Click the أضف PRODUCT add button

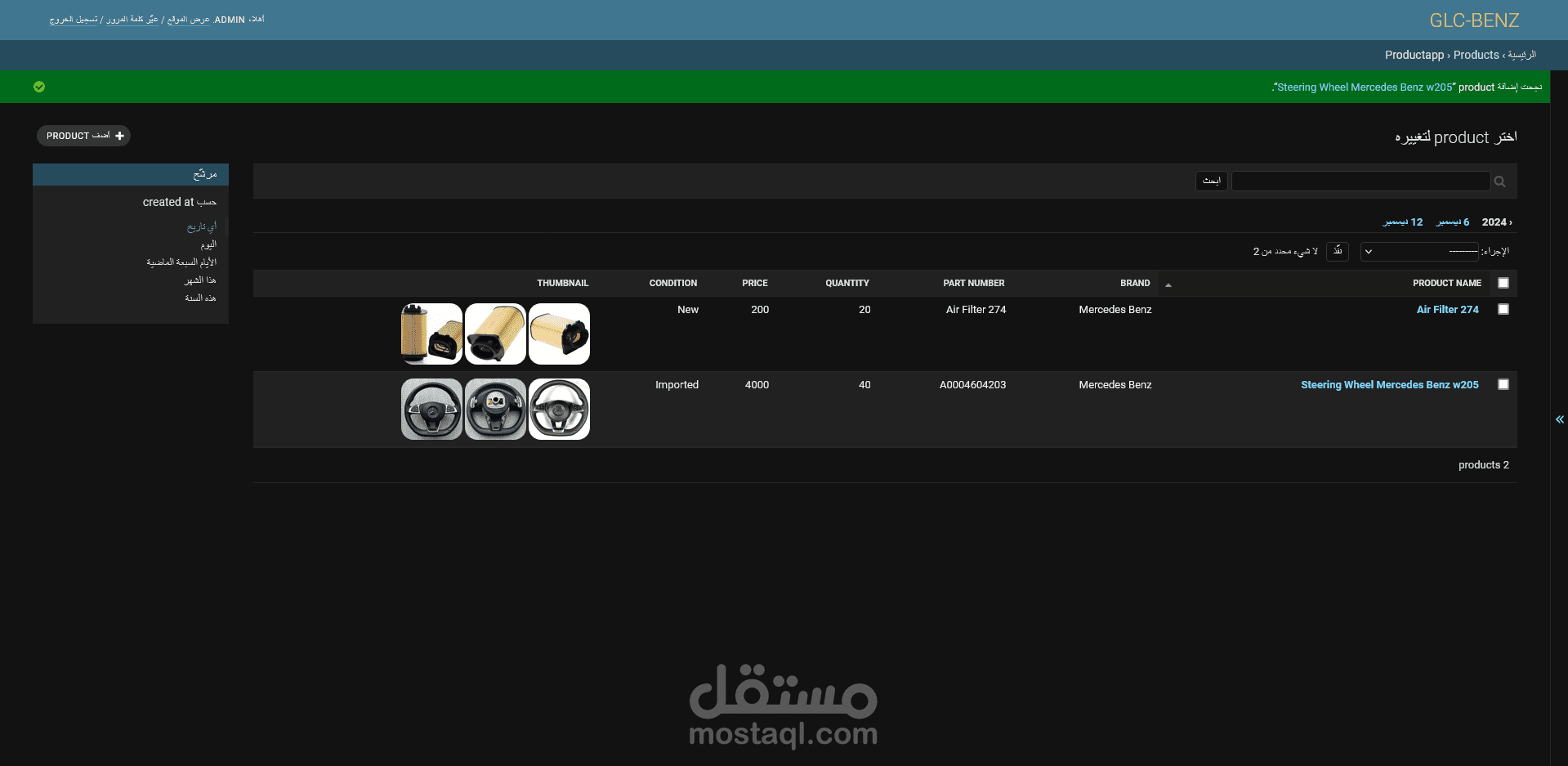coord(83,136)
